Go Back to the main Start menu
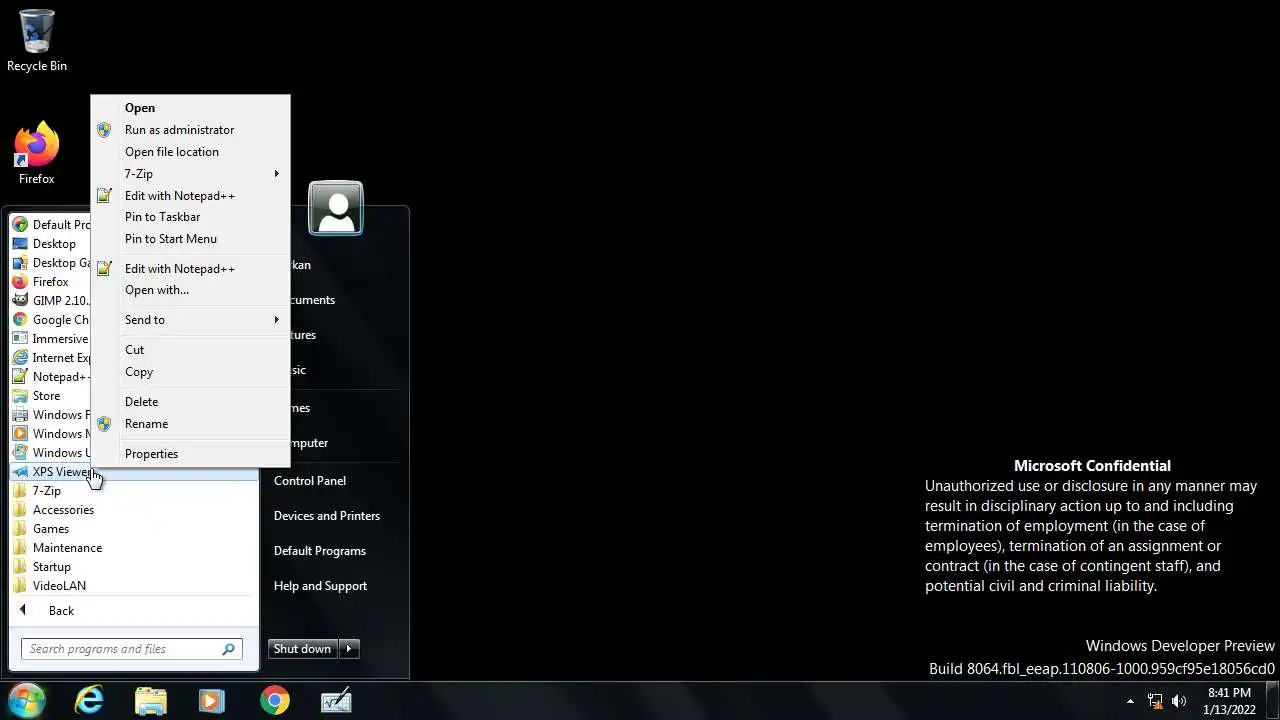This screenshot has height=720, width=1280. 133,611
